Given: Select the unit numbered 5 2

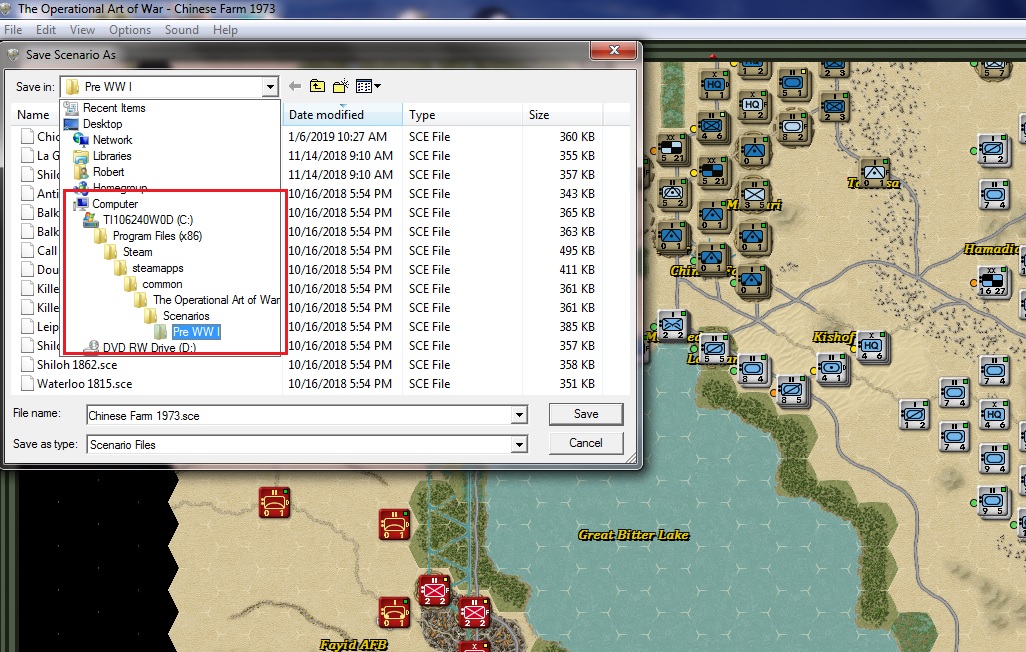Looking at the screenshot, I should point(673,194).
